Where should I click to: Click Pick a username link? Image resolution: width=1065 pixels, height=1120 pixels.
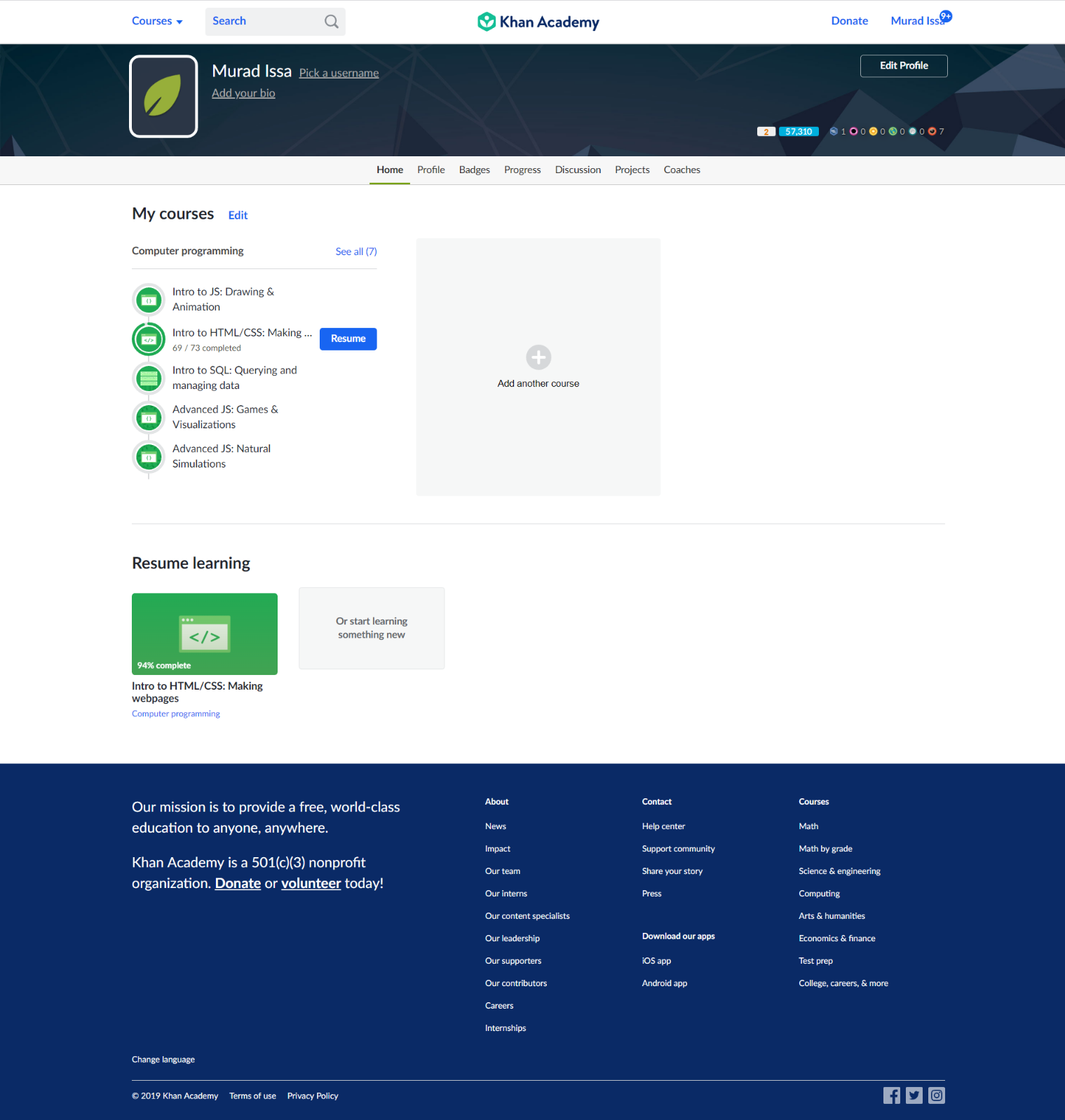[x=339, y=73]
